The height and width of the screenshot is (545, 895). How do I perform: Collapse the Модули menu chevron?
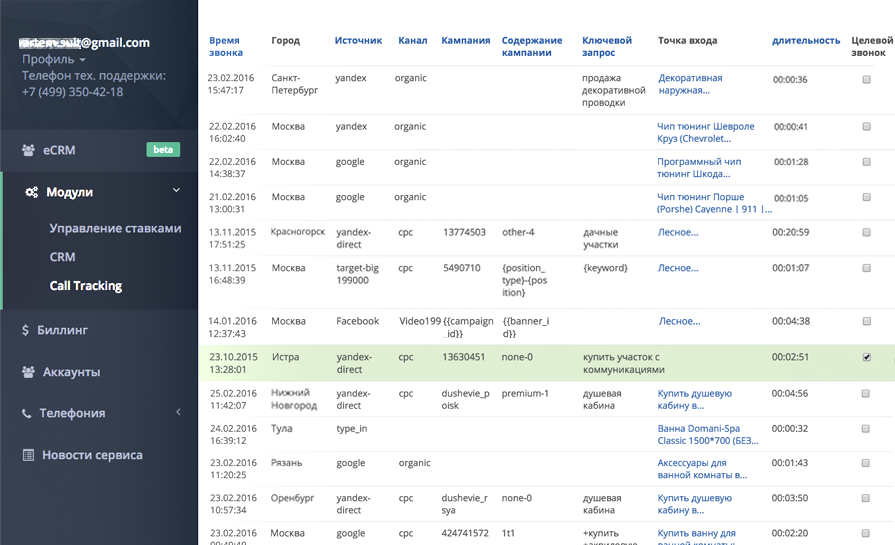coord(176,191)
